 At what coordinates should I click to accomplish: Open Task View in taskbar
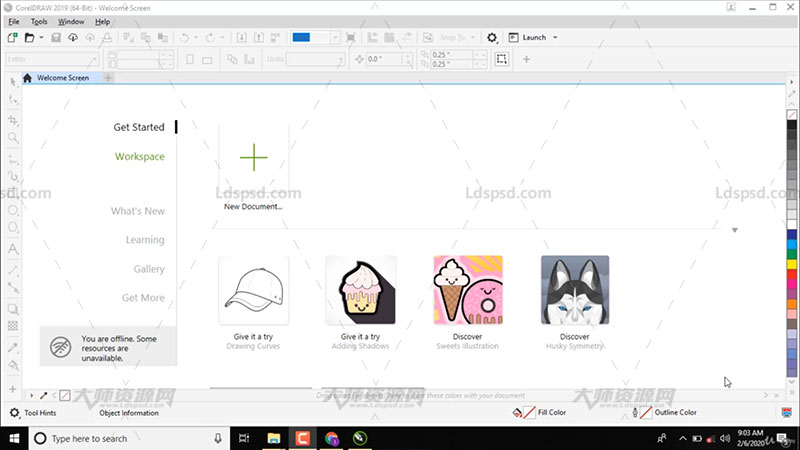[x=244, y=438]
